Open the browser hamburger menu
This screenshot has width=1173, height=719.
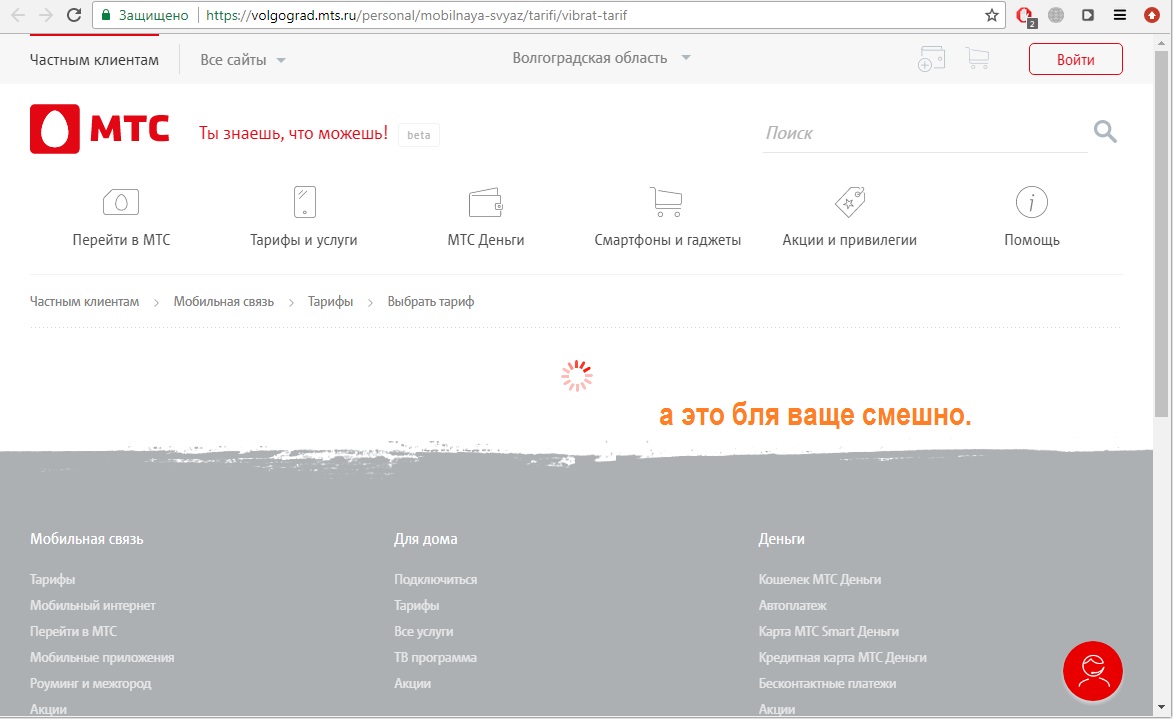pyautogui.click(x=1120, y=15)
